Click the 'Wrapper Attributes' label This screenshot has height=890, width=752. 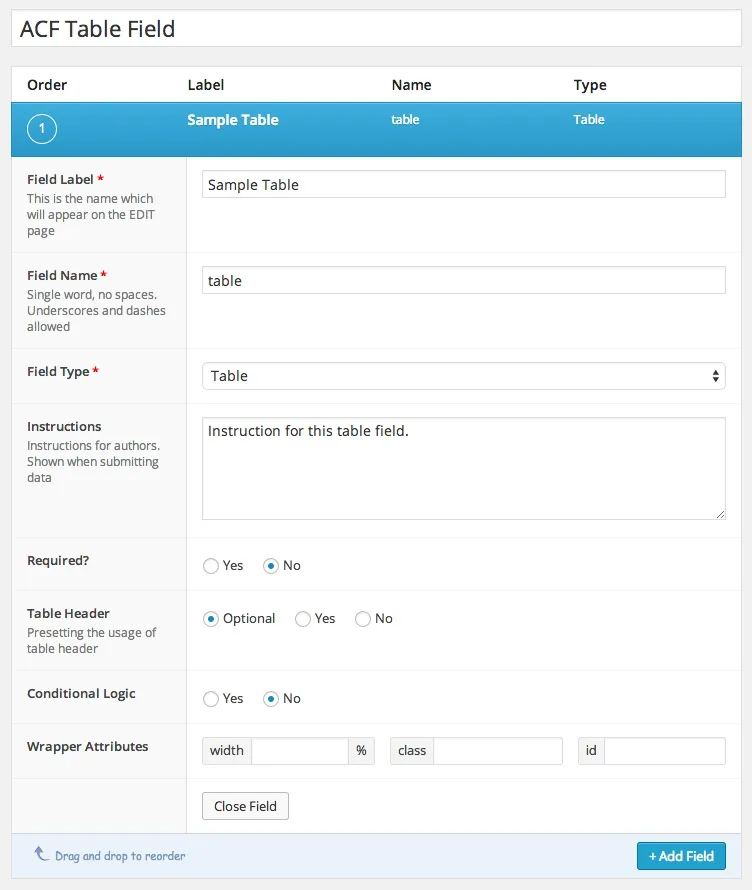tap(87, 746)
